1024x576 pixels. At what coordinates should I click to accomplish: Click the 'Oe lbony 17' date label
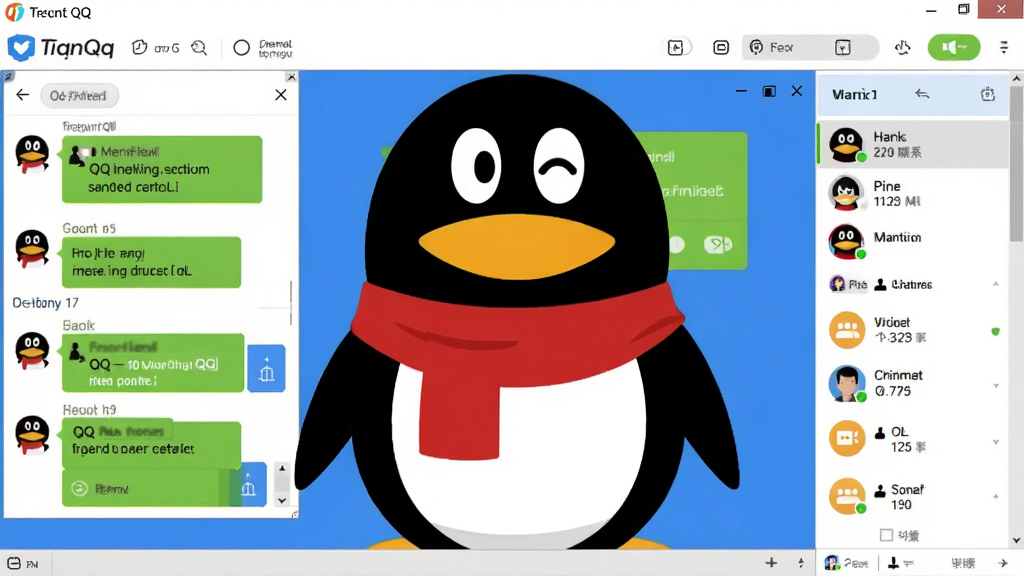[x=46, y=303]
